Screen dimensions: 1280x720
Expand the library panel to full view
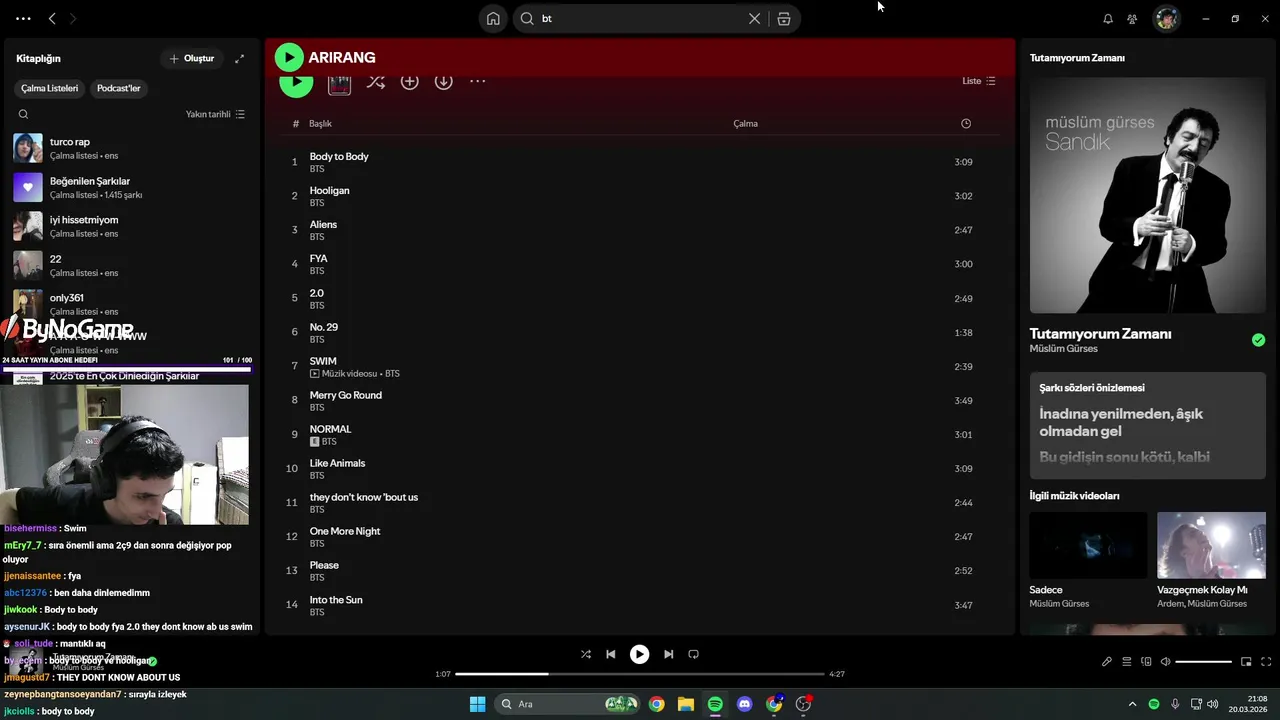pyautogui.click(x=239, y=58)
